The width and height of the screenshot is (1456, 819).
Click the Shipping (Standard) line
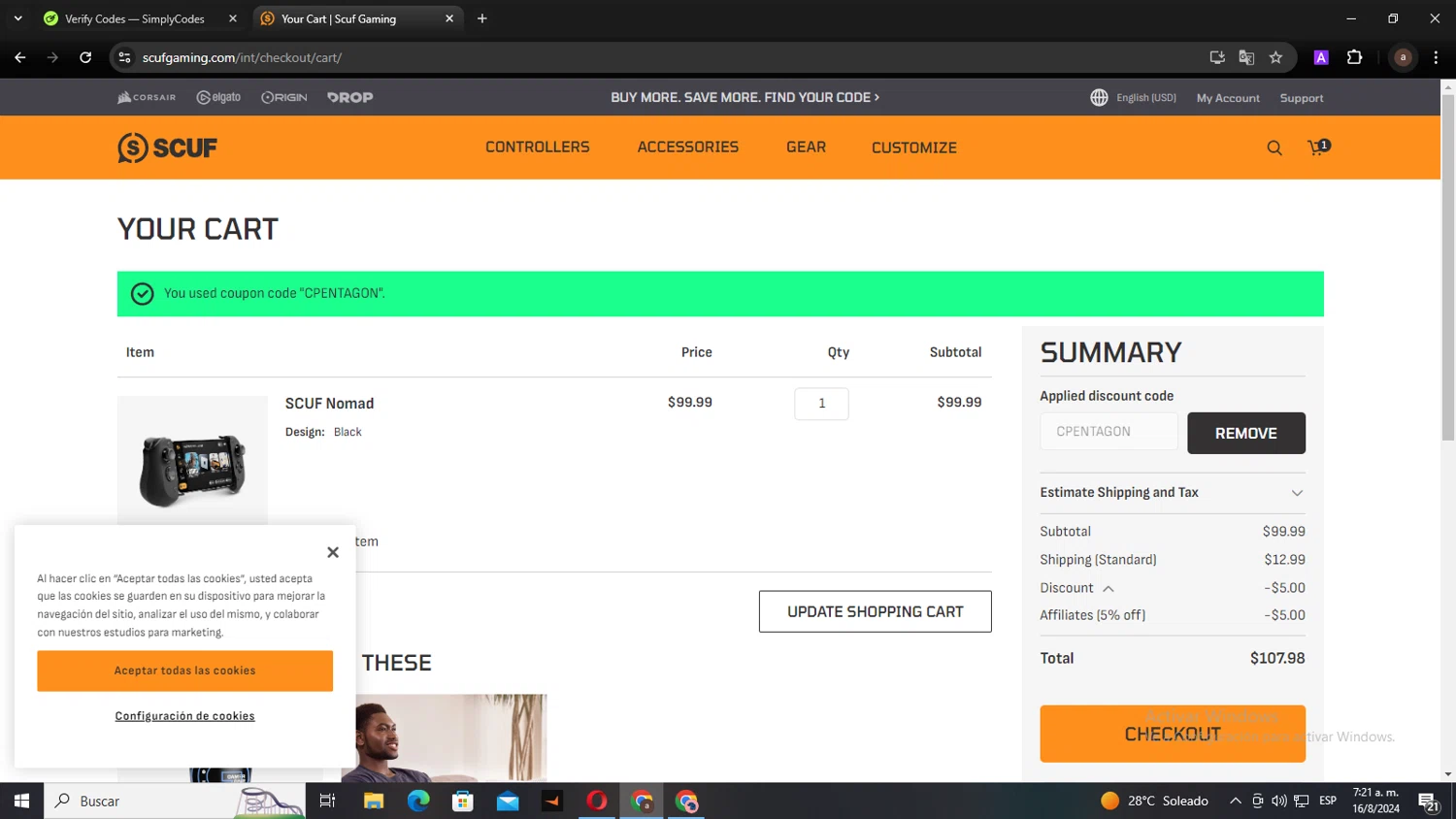(x=1173, y=560)
